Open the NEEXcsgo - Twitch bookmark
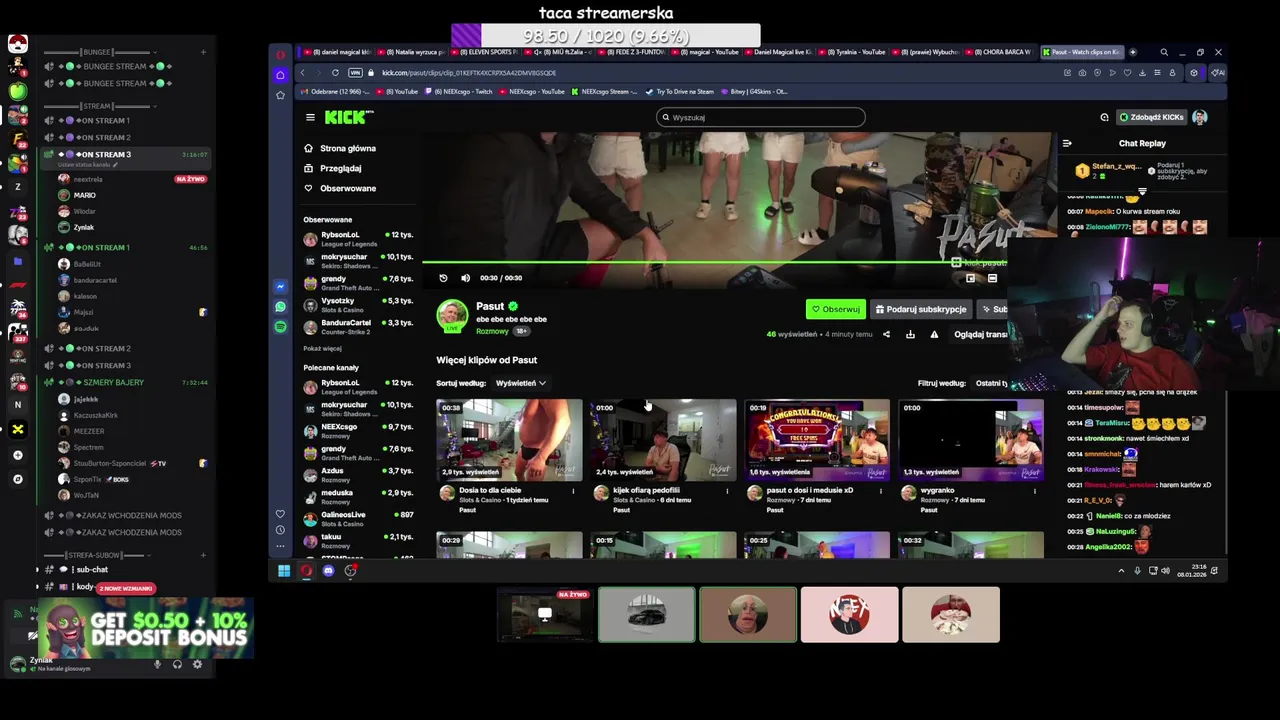 (460, 91)
